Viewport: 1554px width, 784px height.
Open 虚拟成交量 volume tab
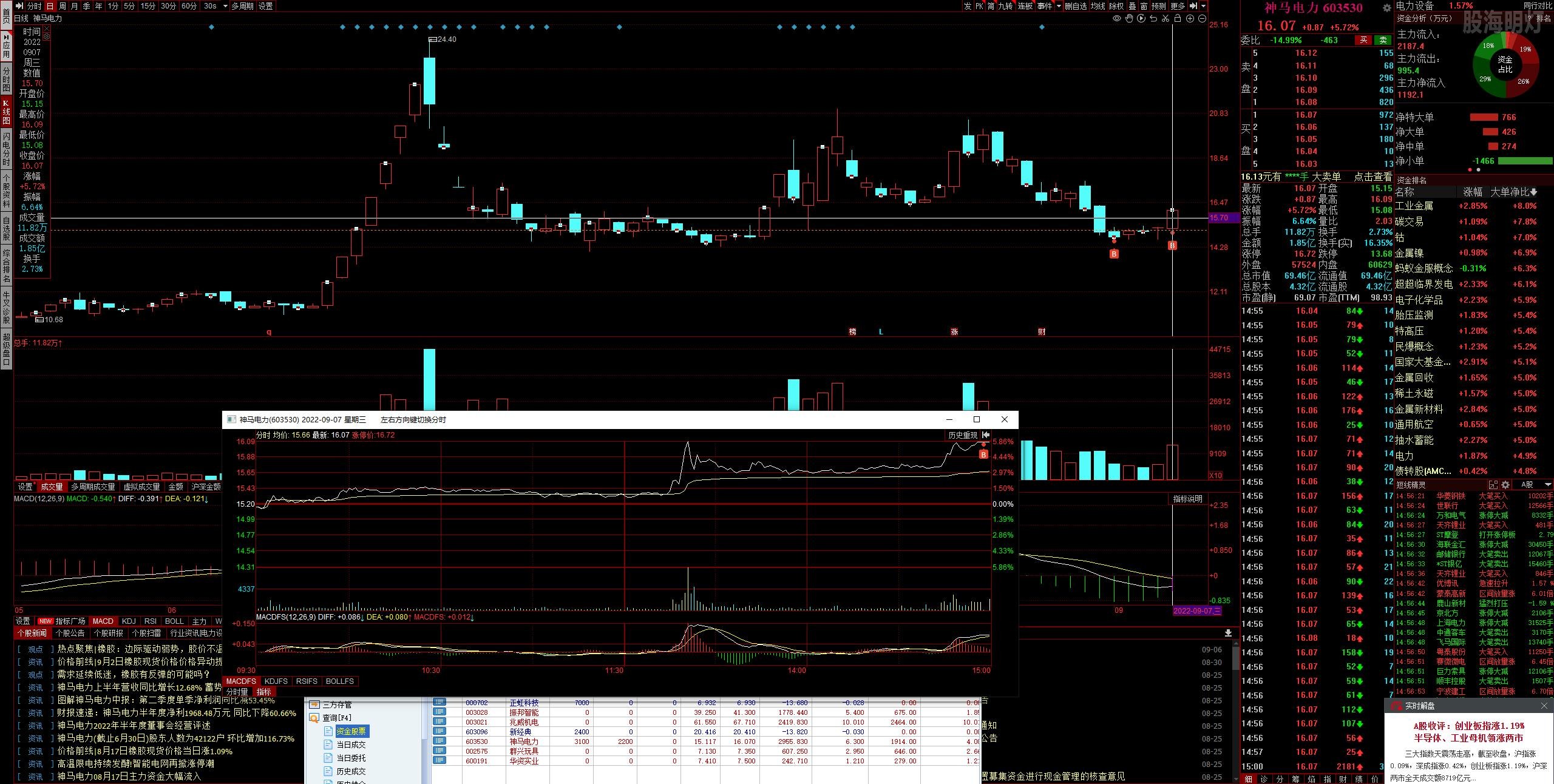pyautogui.click(x=141, y=487)
